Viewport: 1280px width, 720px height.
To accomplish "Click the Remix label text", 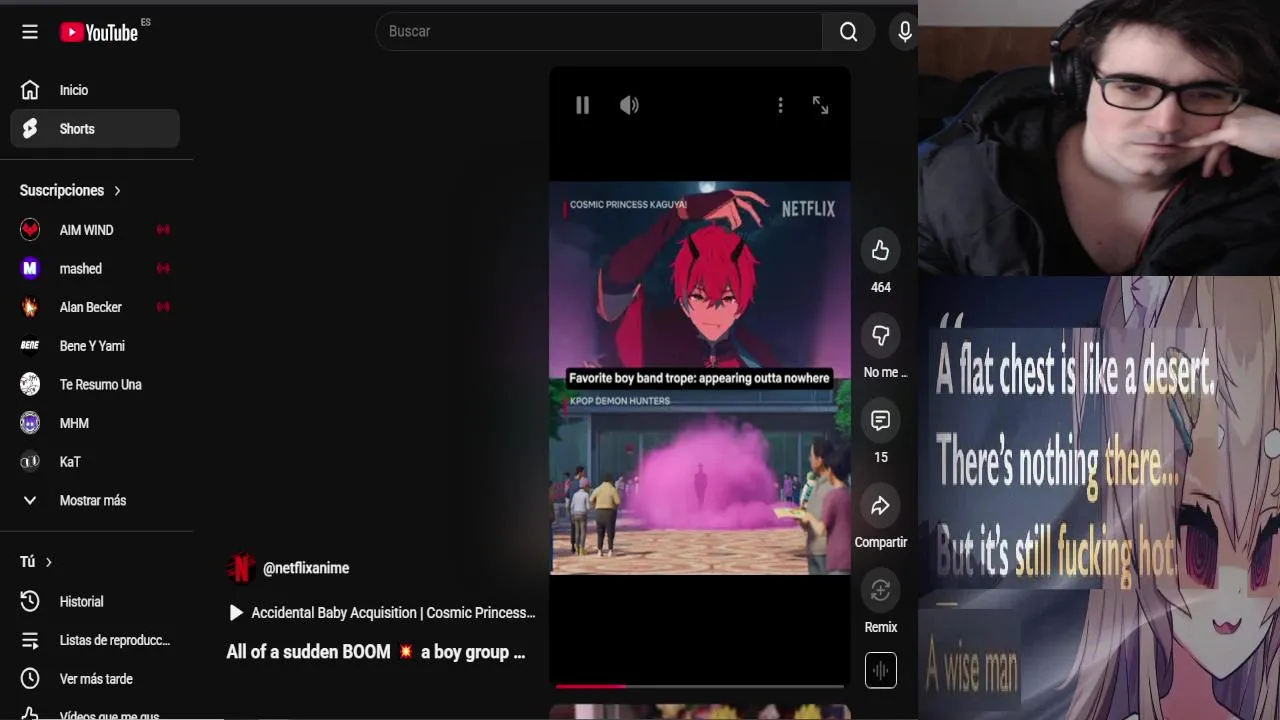I will (x=880, y=627).
